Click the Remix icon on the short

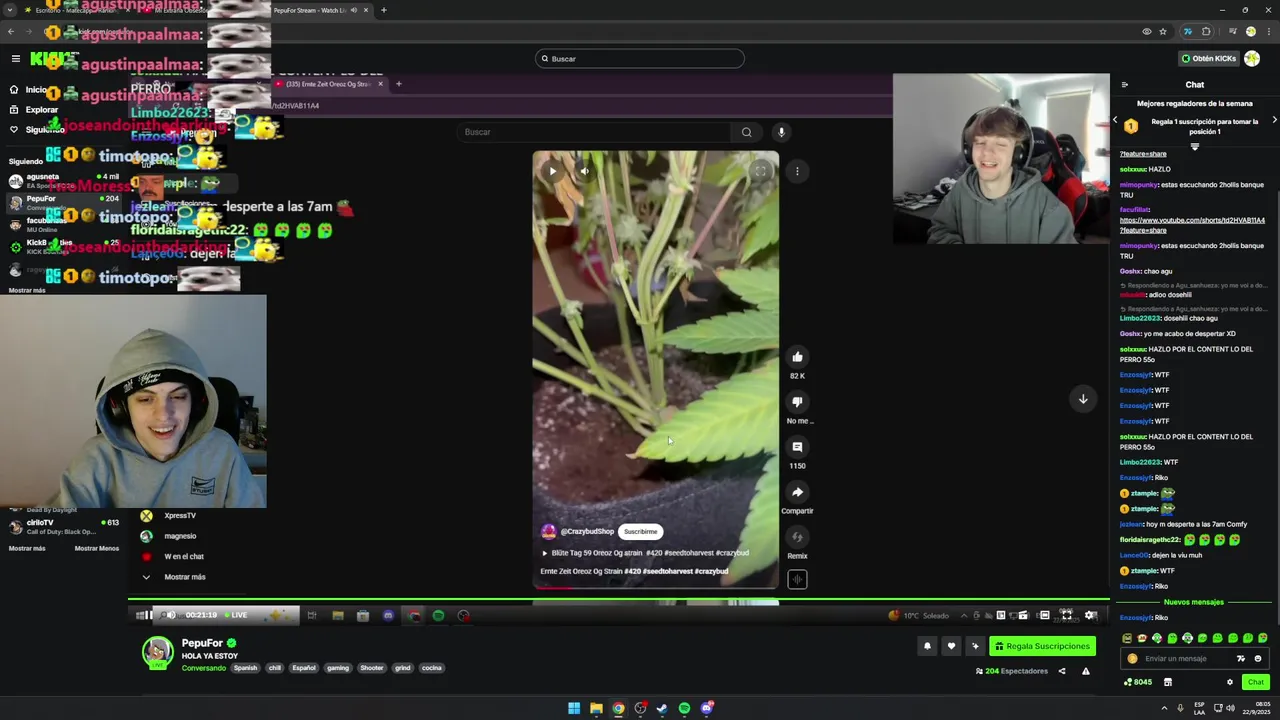pyautogui.click(x=797, y=537)
